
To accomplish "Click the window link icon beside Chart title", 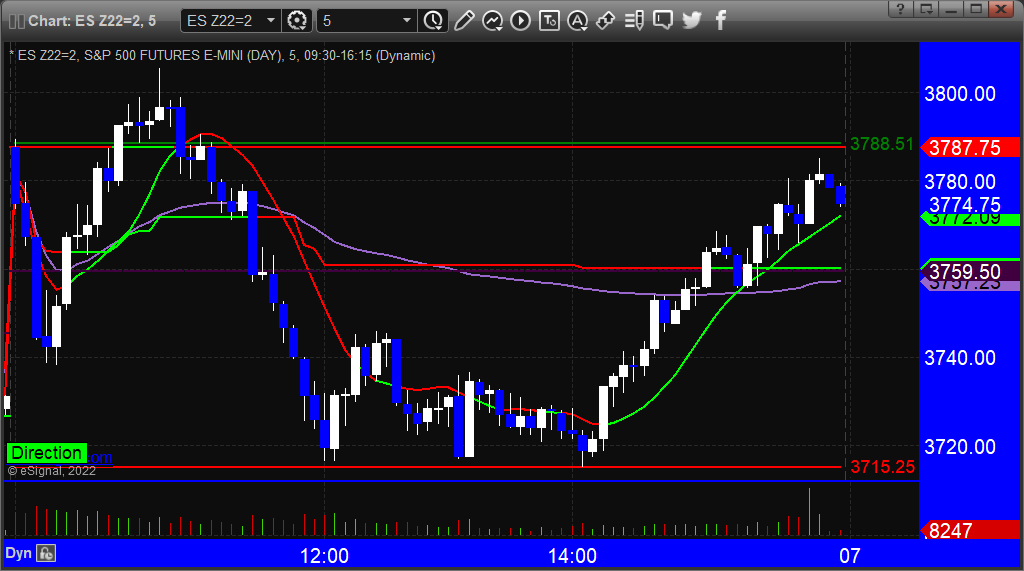I will (x=17, y=21).
